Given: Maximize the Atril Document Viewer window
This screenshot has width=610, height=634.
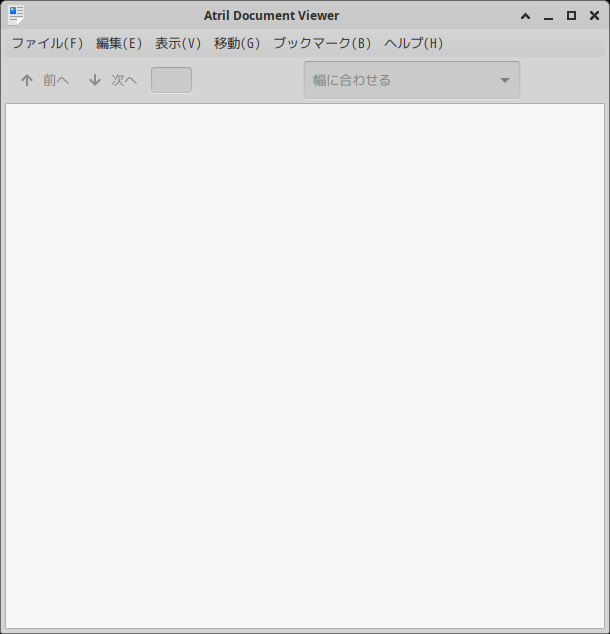Looking at the screenshot, I should (571, 16).
